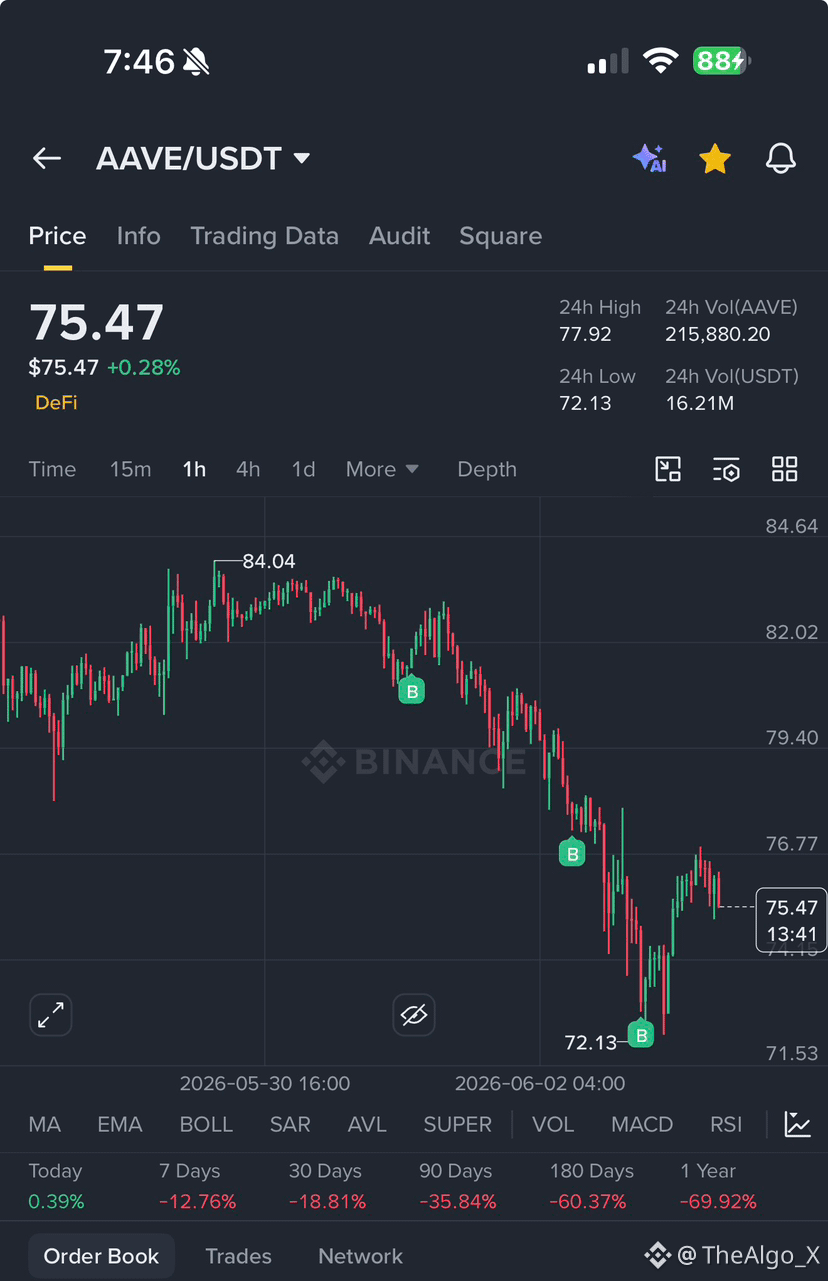Go back using the left arrow

(x=47, y=158)
